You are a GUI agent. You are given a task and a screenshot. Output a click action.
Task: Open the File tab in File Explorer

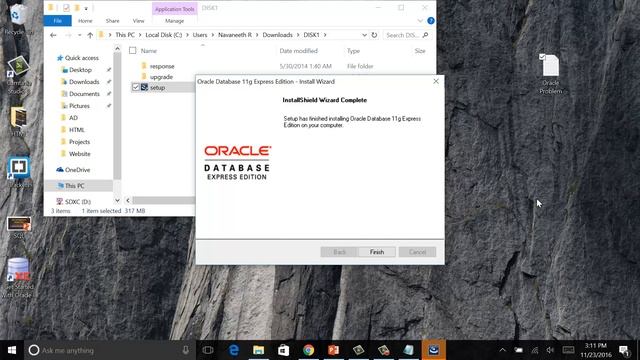coord(58,20)
